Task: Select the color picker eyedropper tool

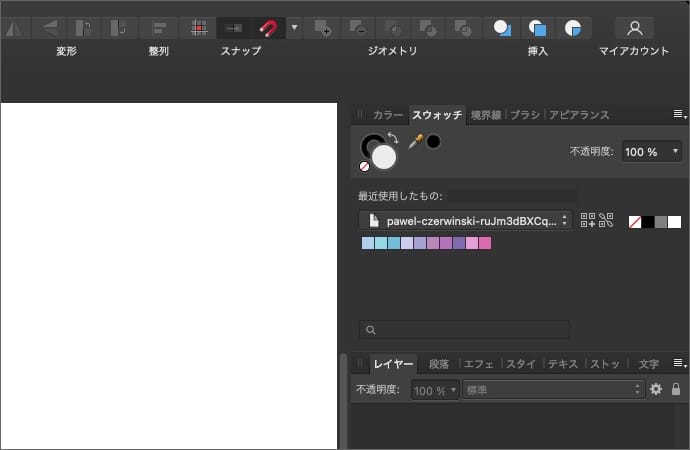Action: (415, 142)
